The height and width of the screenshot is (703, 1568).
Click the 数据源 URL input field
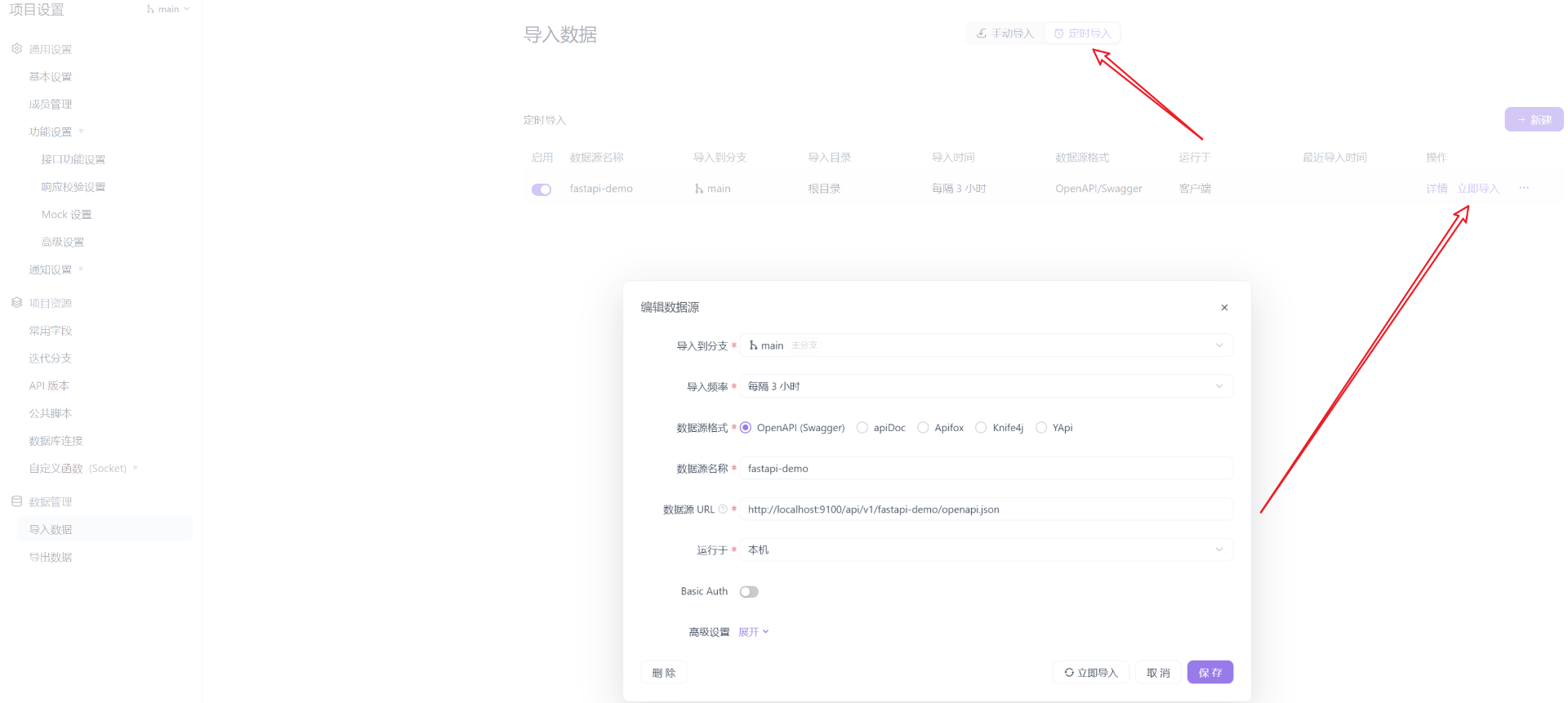[x=985, y=509]
